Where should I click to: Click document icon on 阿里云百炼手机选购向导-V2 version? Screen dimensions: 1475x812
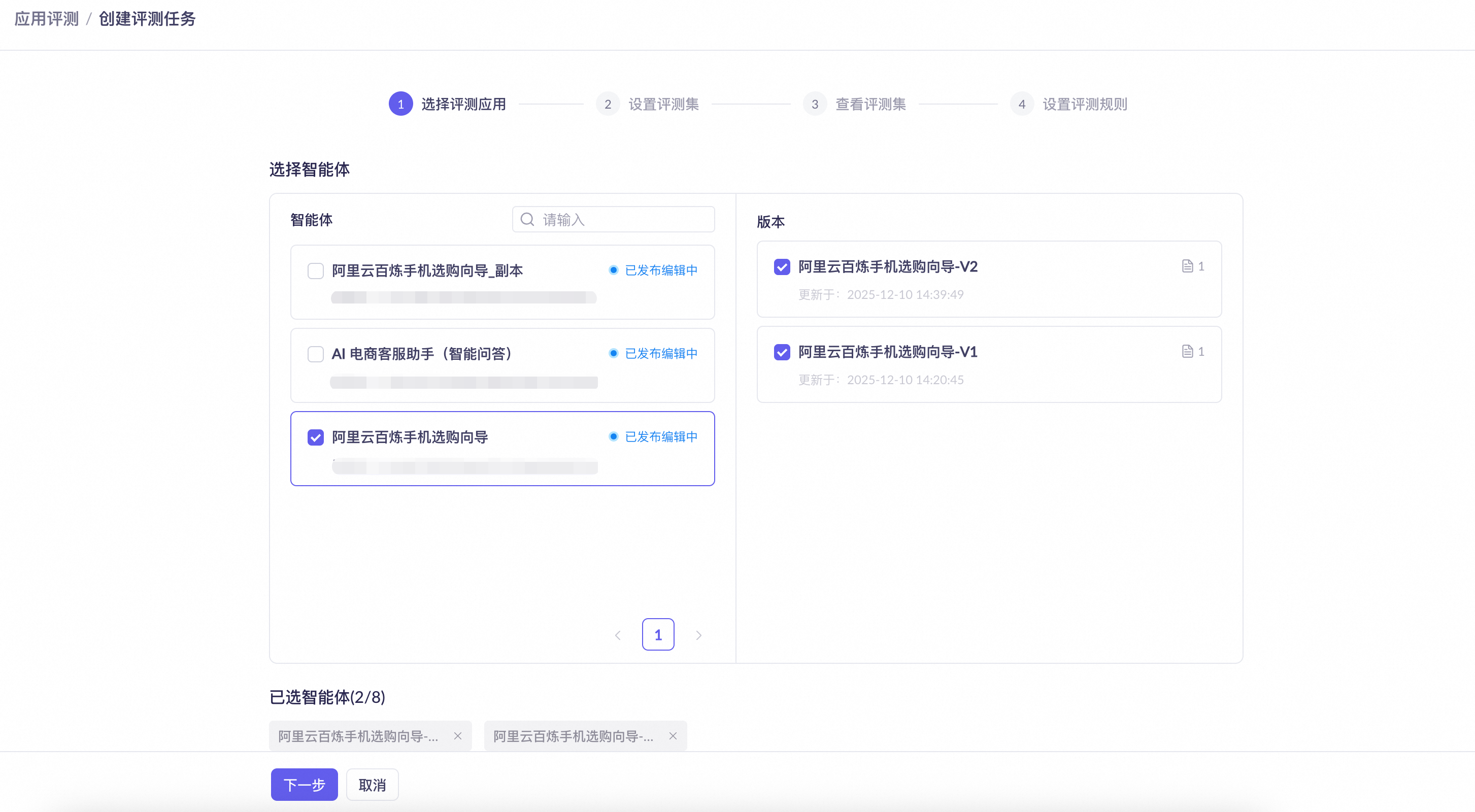pos(1187,266)
